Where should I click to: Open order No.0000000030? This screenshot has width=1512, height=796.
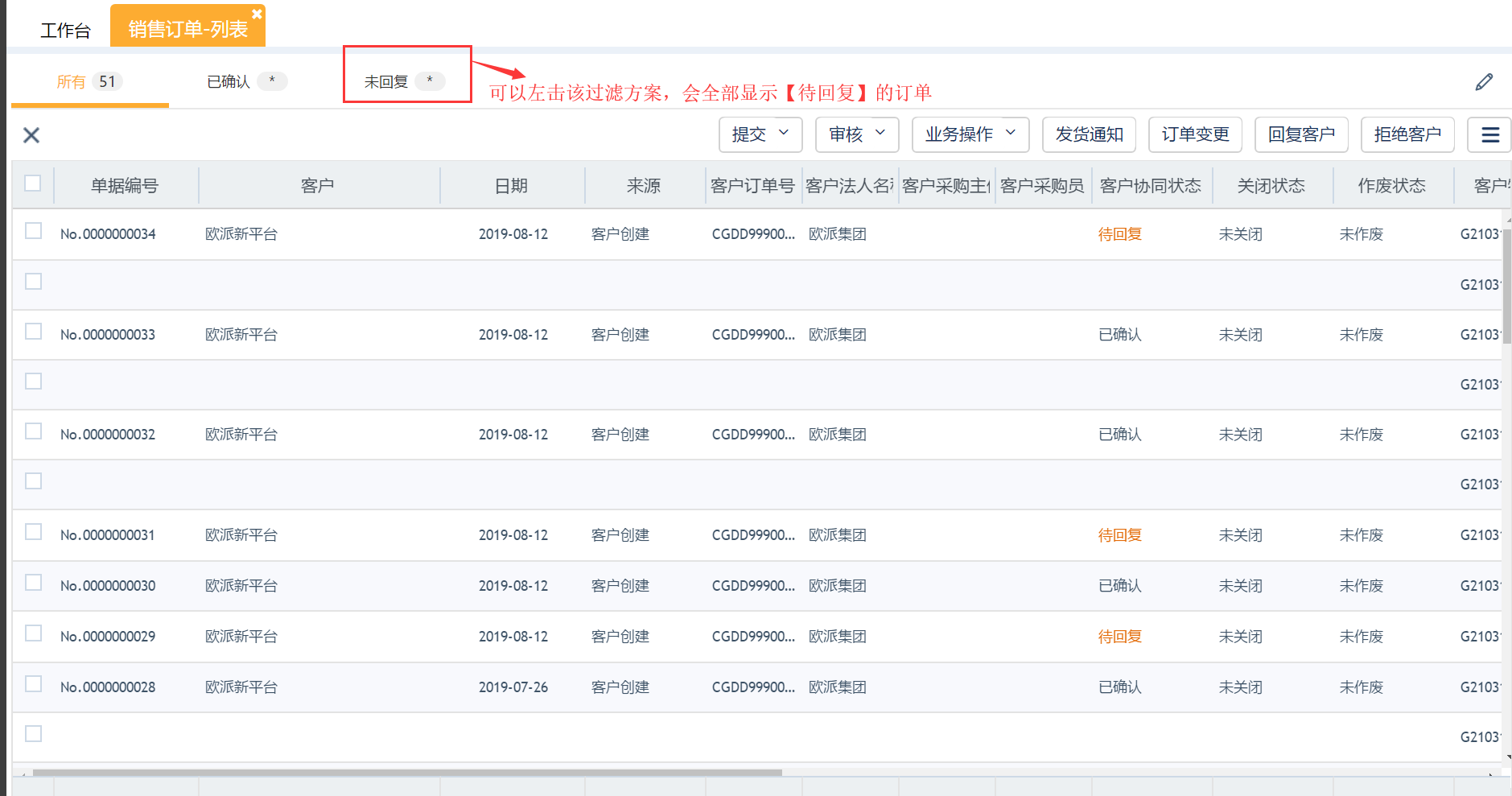(108, 586)
